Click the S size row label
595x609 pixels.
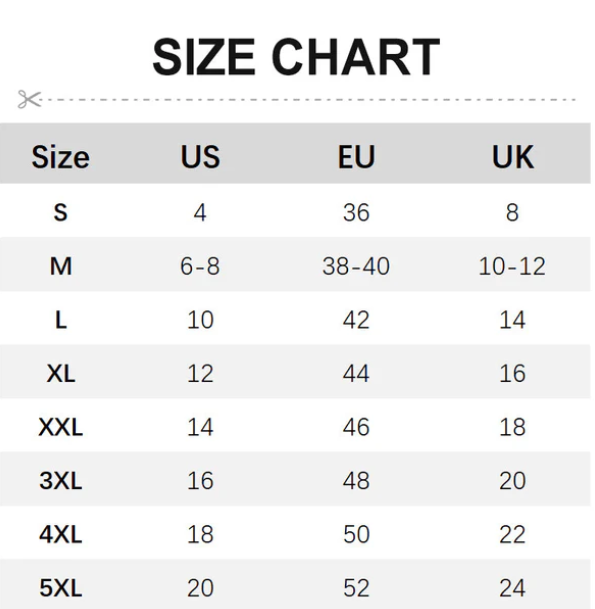tap(60, 213)
